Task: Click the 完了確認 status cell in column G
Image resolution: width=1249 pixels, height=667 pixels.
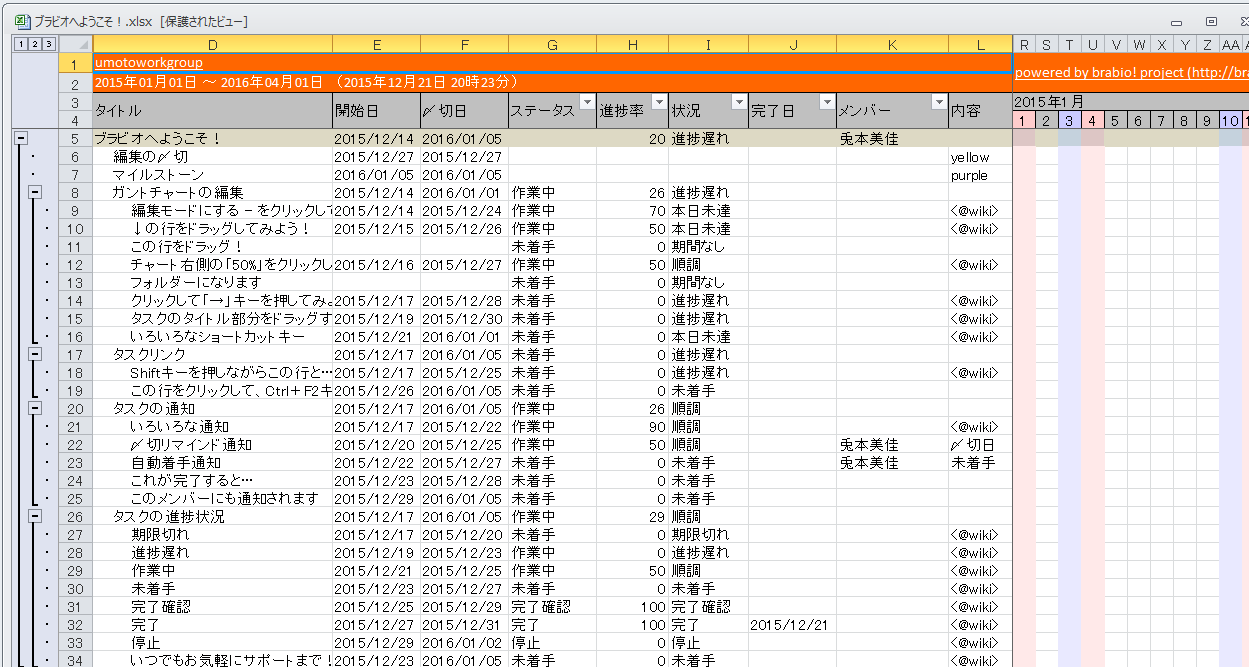Action: pyautogui.click(x=553, y=607)
